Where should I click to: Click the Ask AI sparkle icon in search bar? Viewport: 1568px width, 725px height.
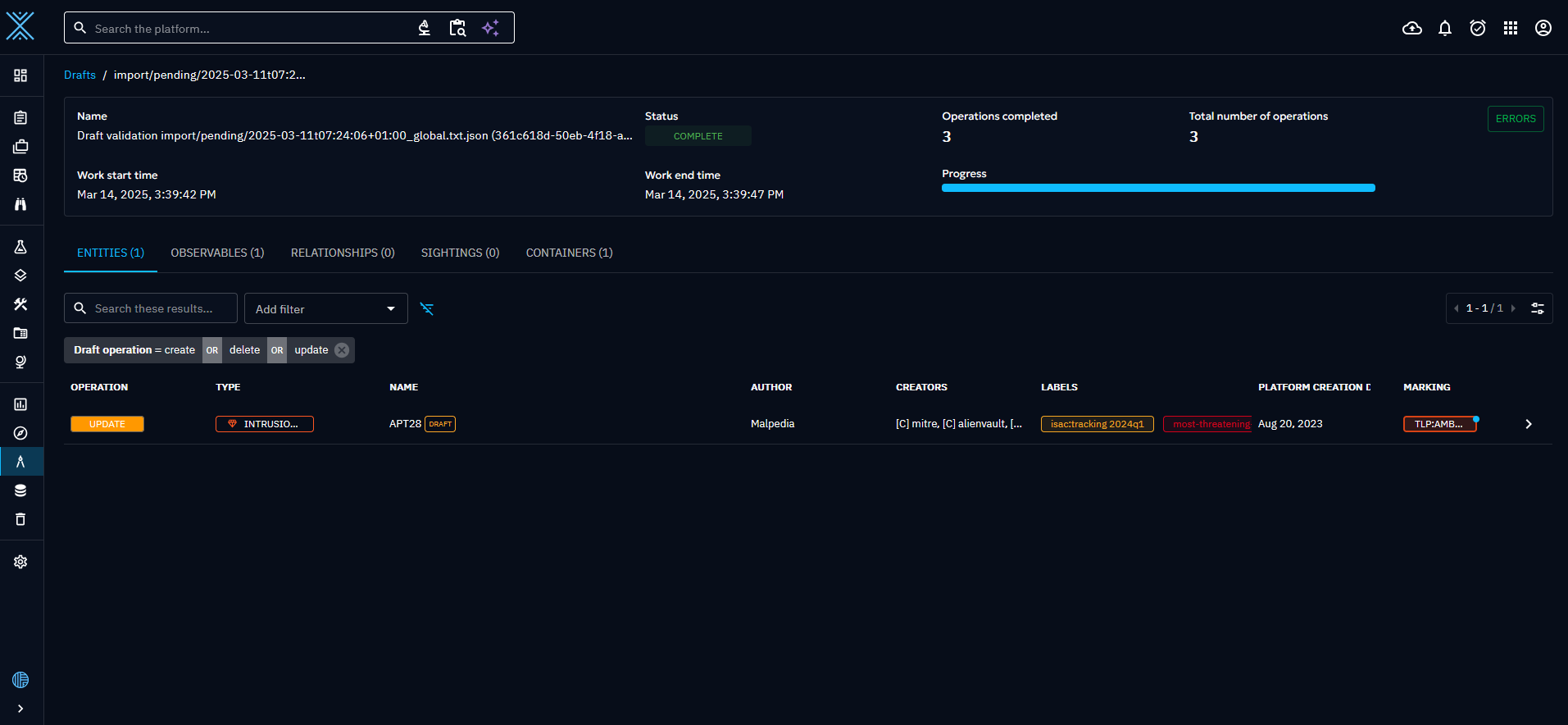tap(490, 28)
